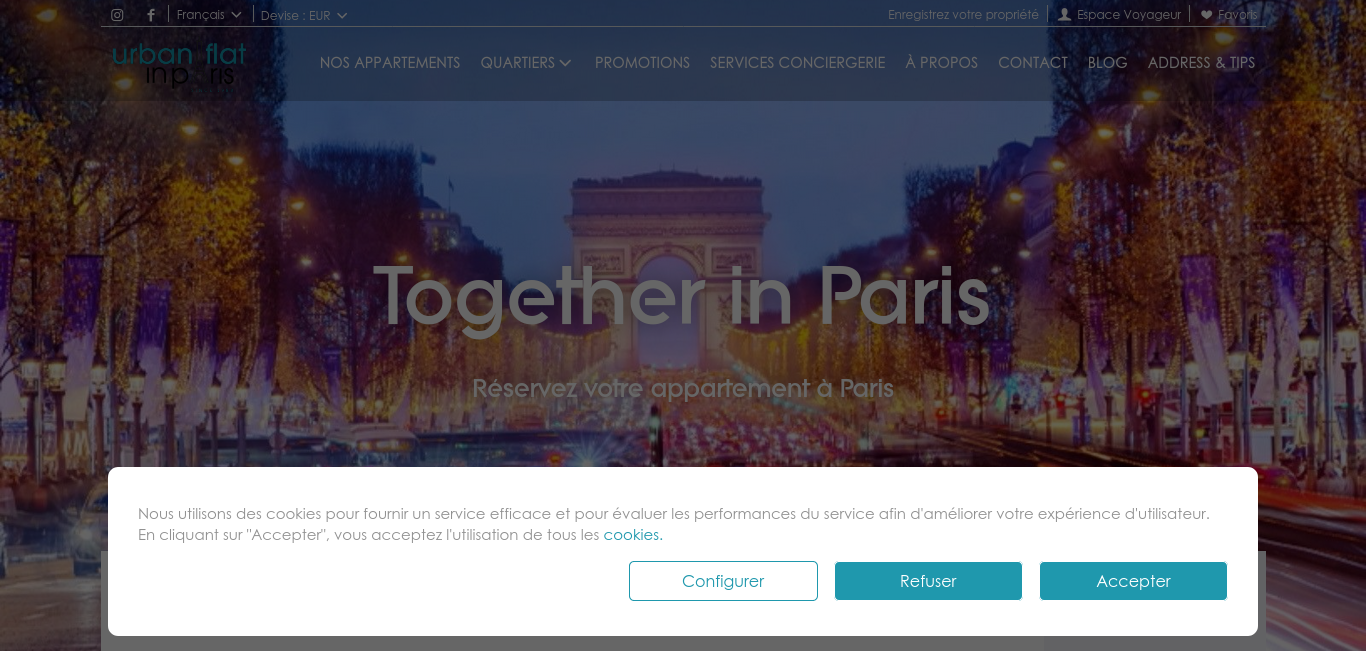Go to Promotions page
Image resolution: width=1366 pixels, height=651 pixels.
pyautogui.click(x=642, y=63)
